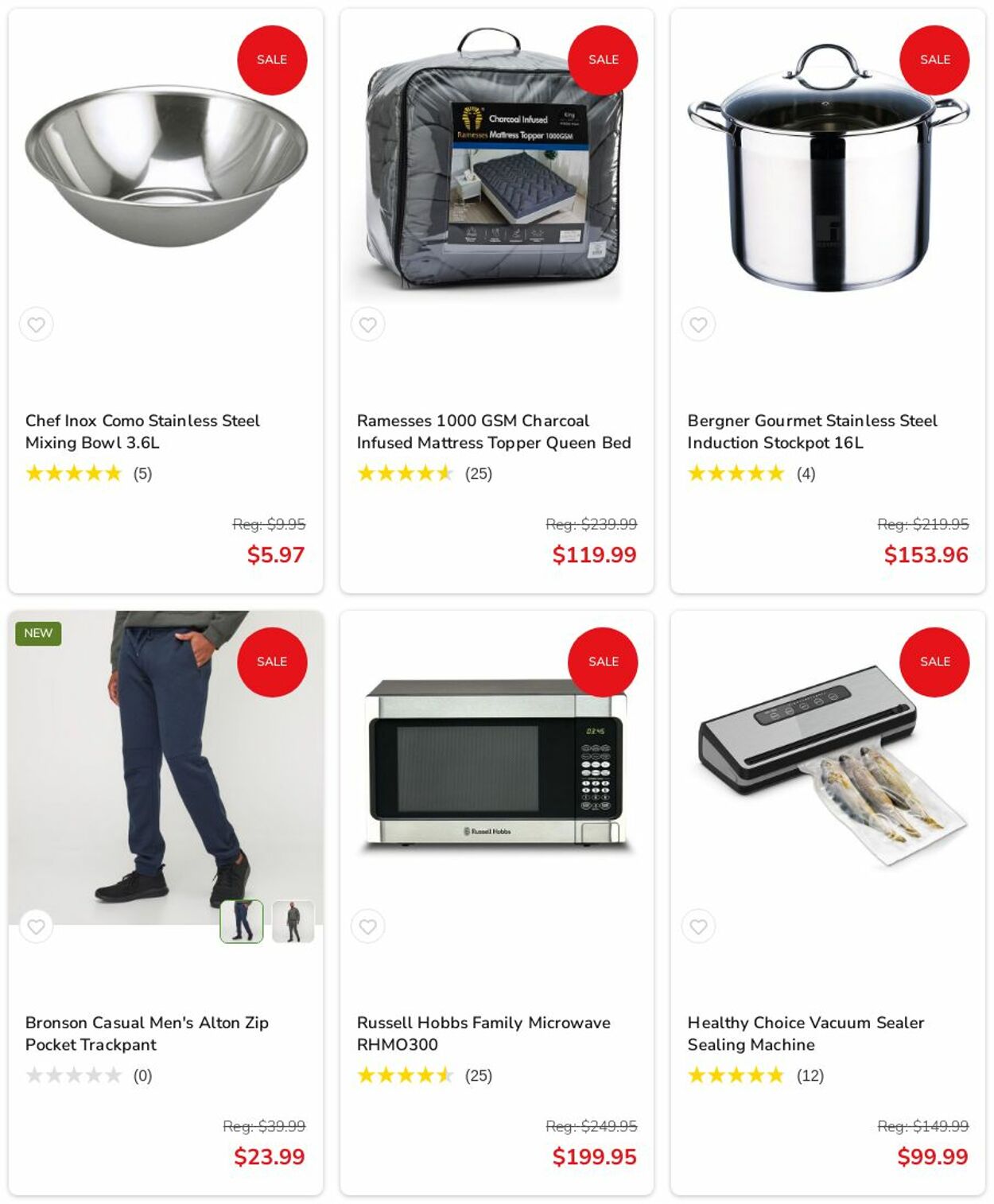Viewport: 994px width, 1204px height.
Task: Wishlist heart for Russell Hobbs microwave
Action: point(367,926)
